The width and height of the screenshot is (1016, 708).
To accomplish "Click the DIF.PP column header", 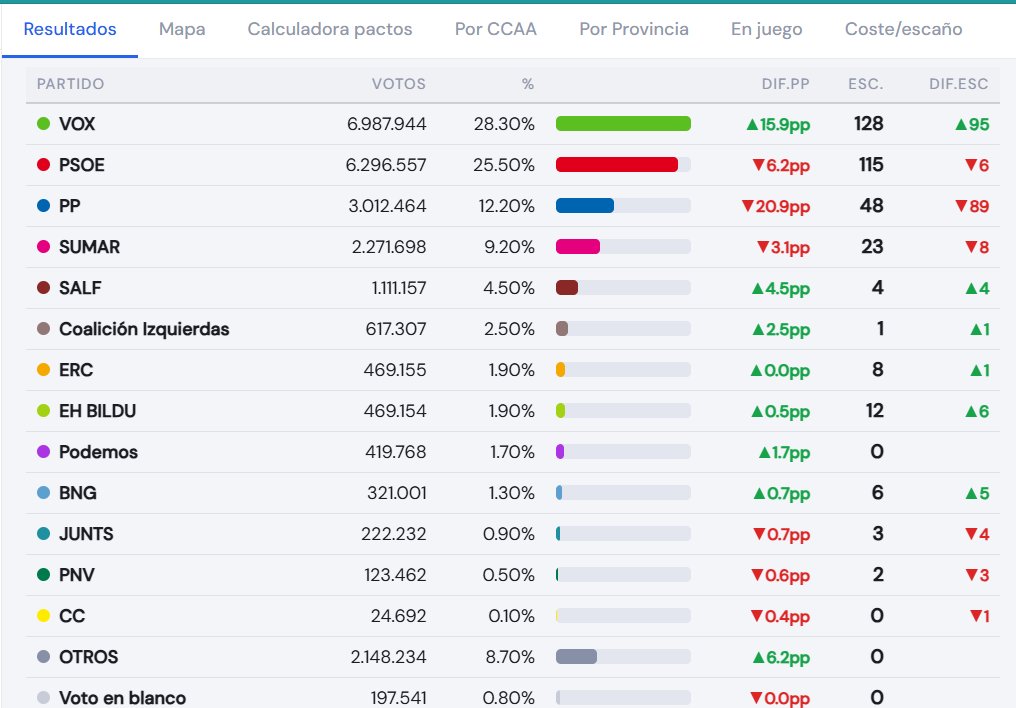I will pos(785,84).
